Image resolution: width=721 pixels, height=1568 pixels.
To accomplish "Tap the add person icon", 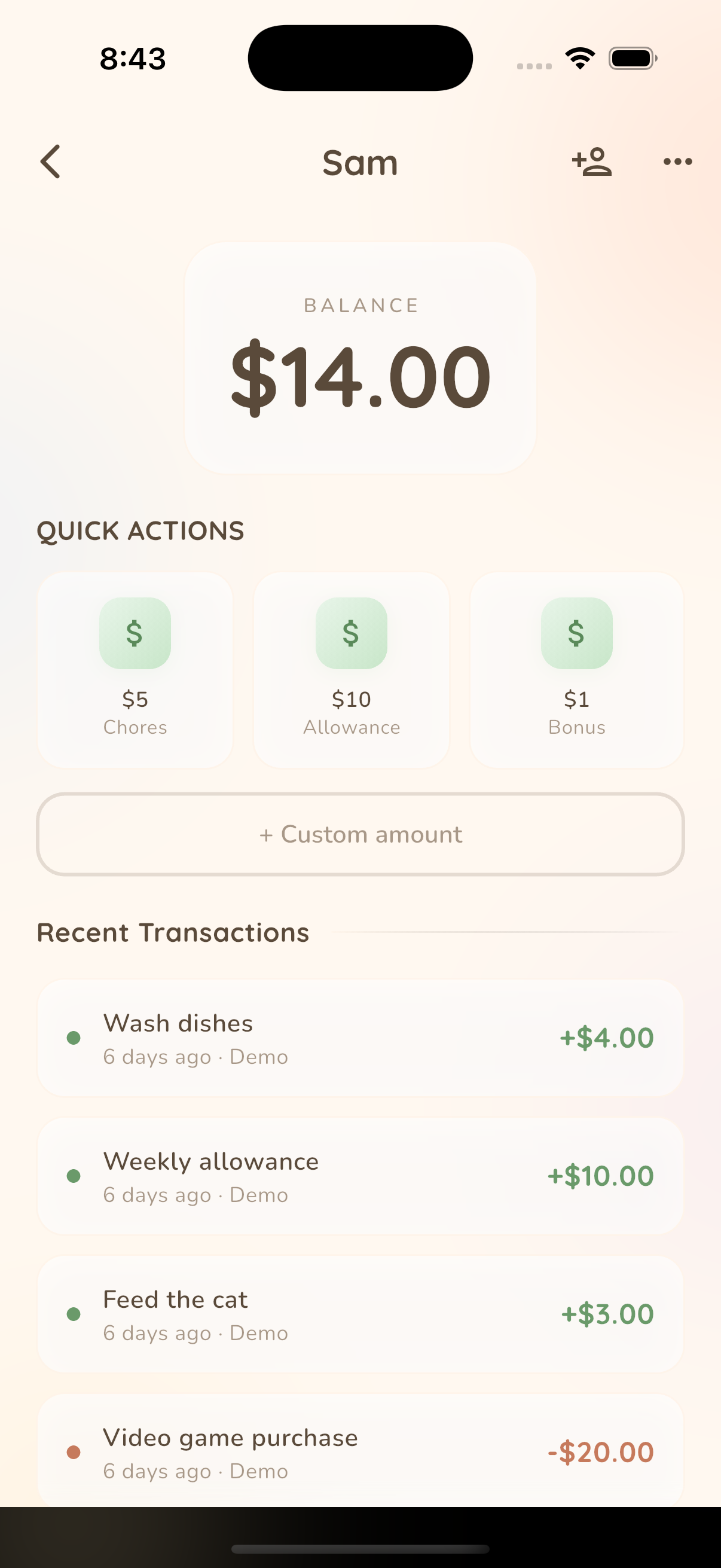I will click(591, 162).
